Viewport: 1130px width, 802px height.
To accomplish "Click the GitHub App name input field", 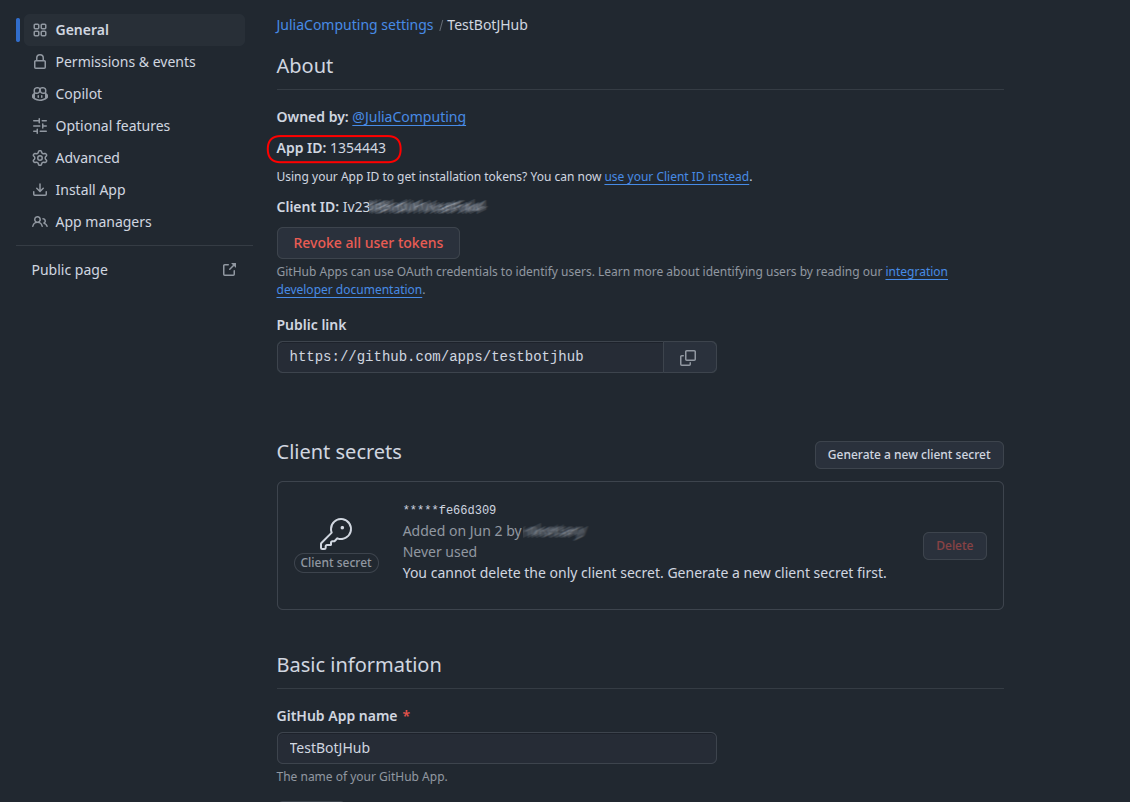I will point(497,748).
